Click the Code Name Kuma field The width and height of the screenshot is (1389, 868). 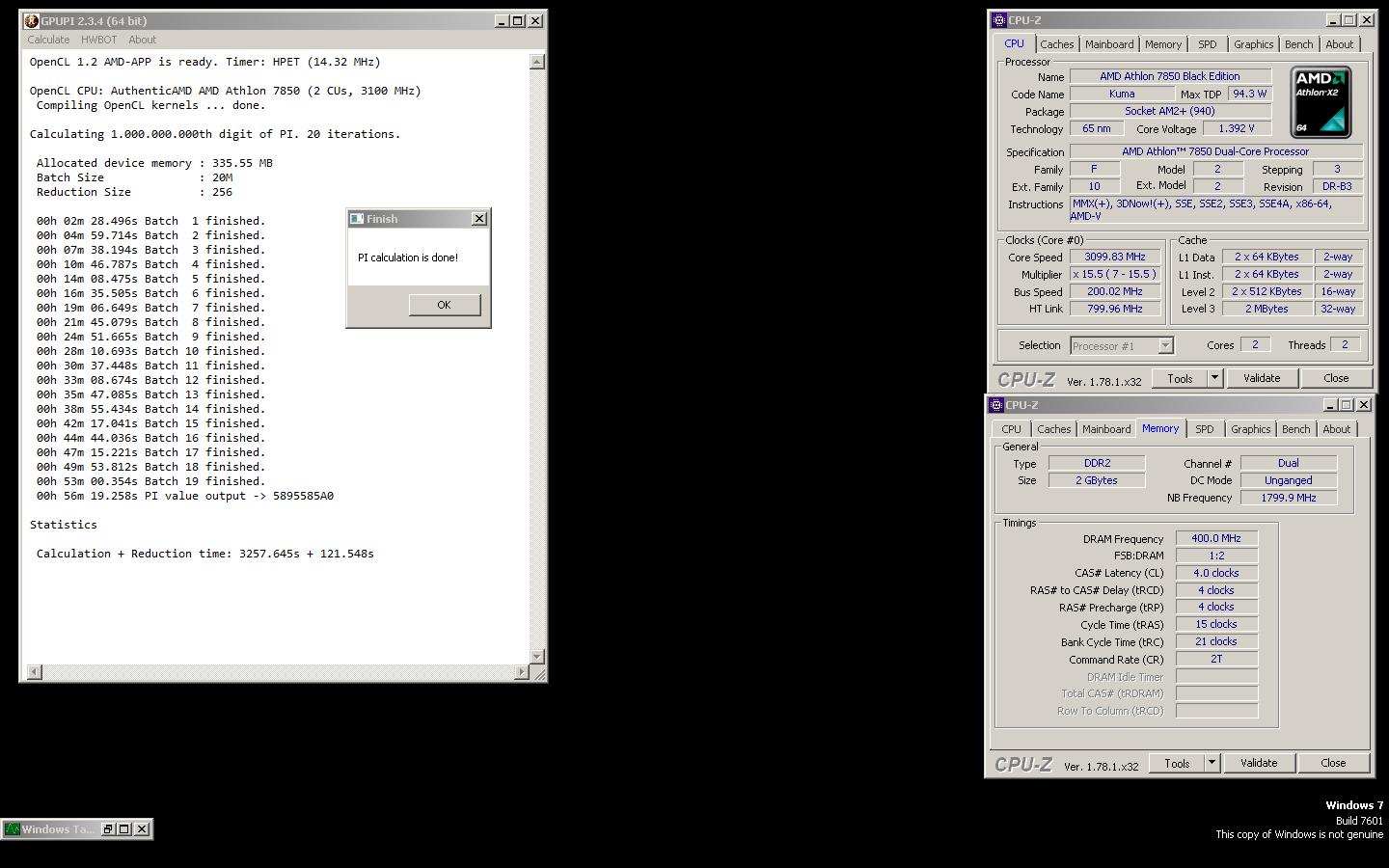point(1122,94)
